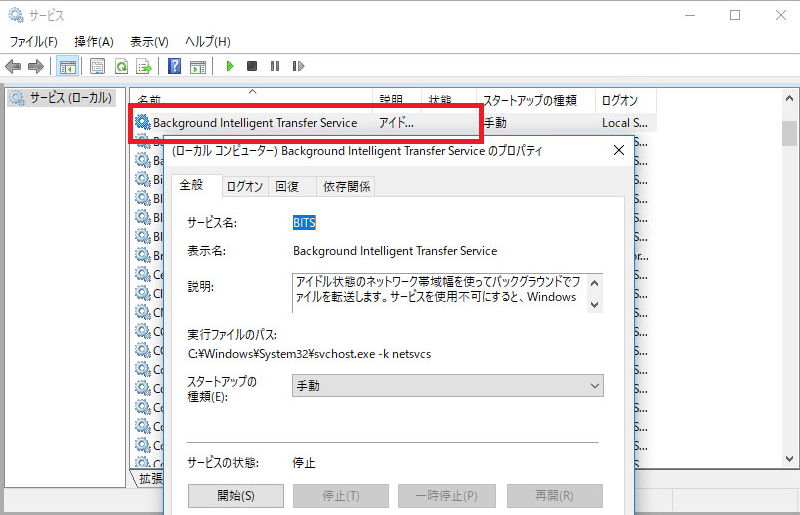Sort by the ログオン column header
Image resolution: width=800 pixels, height=515 pixels.
[626, 99]
